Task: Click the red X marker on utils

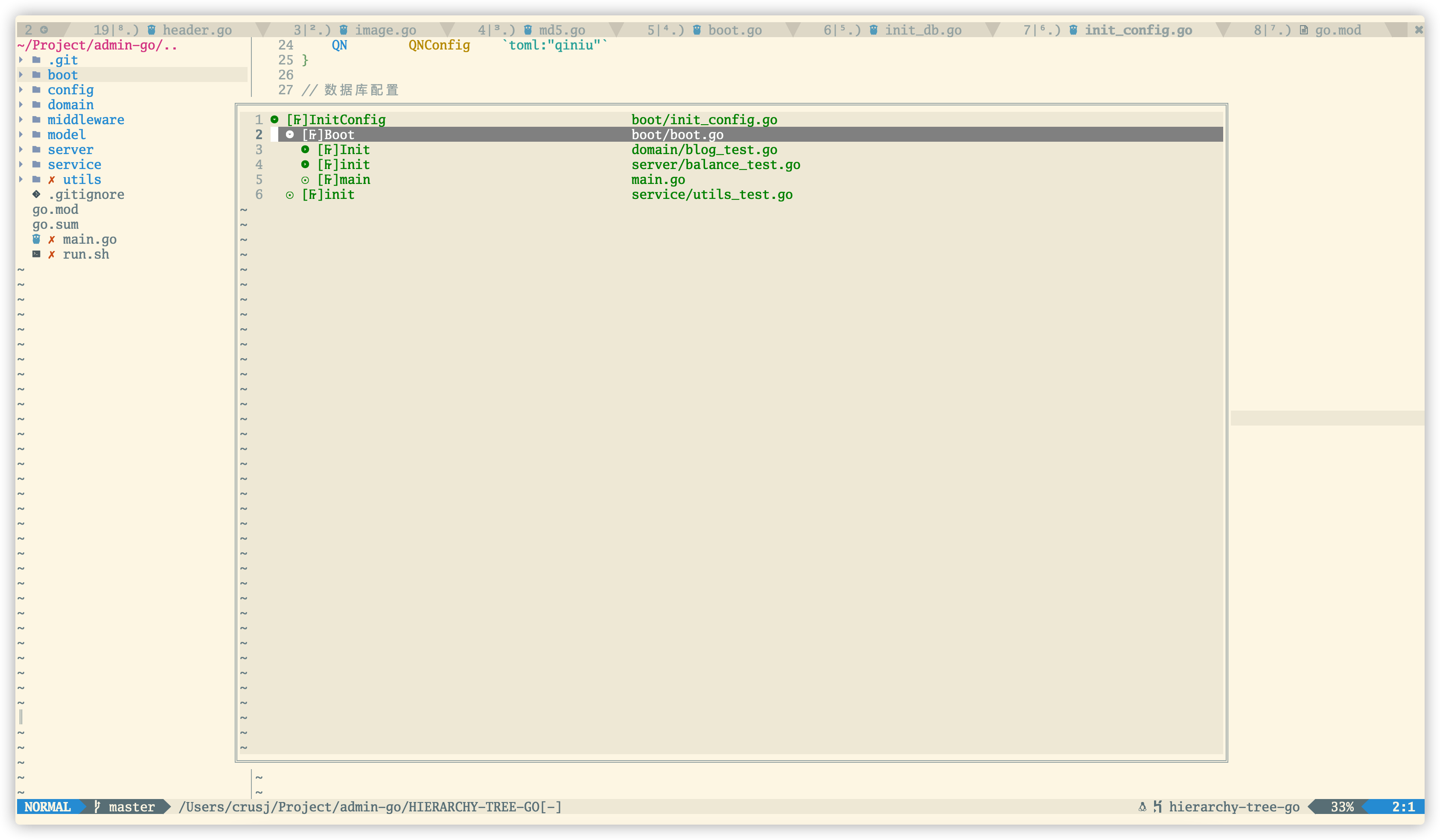Action: pyautogui.click(x=51, y=179)
